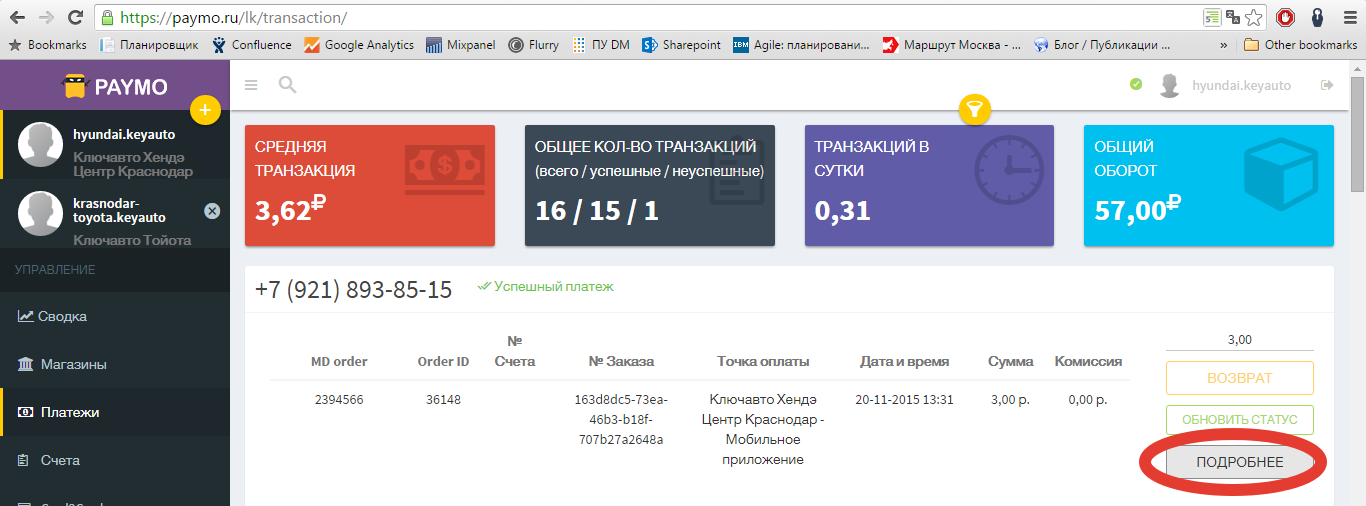Viewport: 1366px width, 506px height.
Task: Open the Other bookmarks folder
Action: 1300,45
